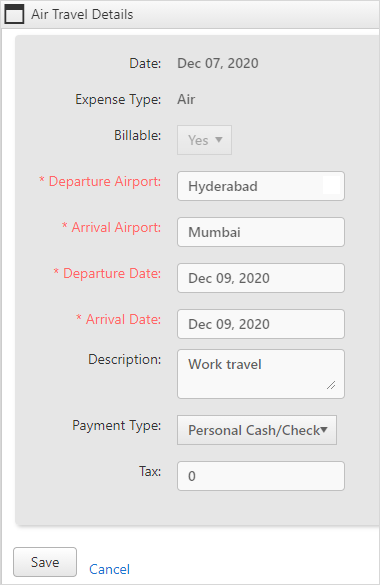Click the white square icon in Departure Airport field

pos(332,185)
